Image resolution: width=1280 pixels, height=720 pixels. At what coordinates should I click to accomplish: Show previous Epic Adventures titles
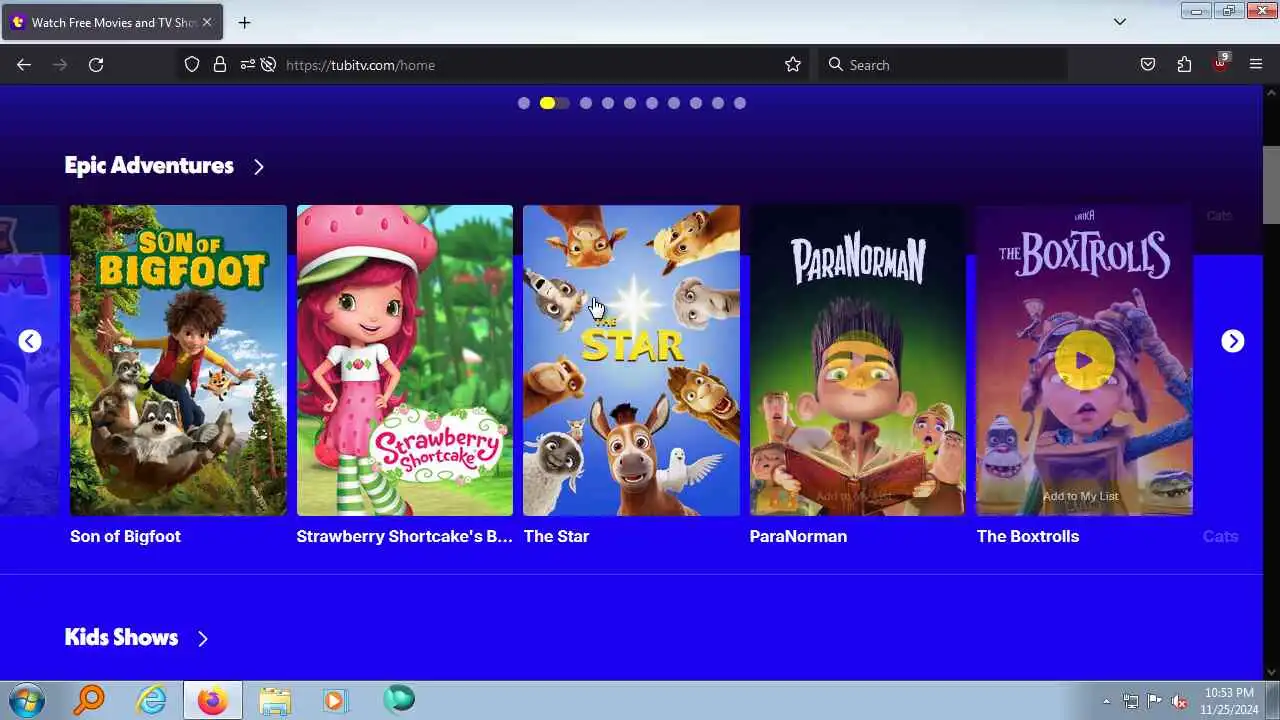[x=30, y=341]
